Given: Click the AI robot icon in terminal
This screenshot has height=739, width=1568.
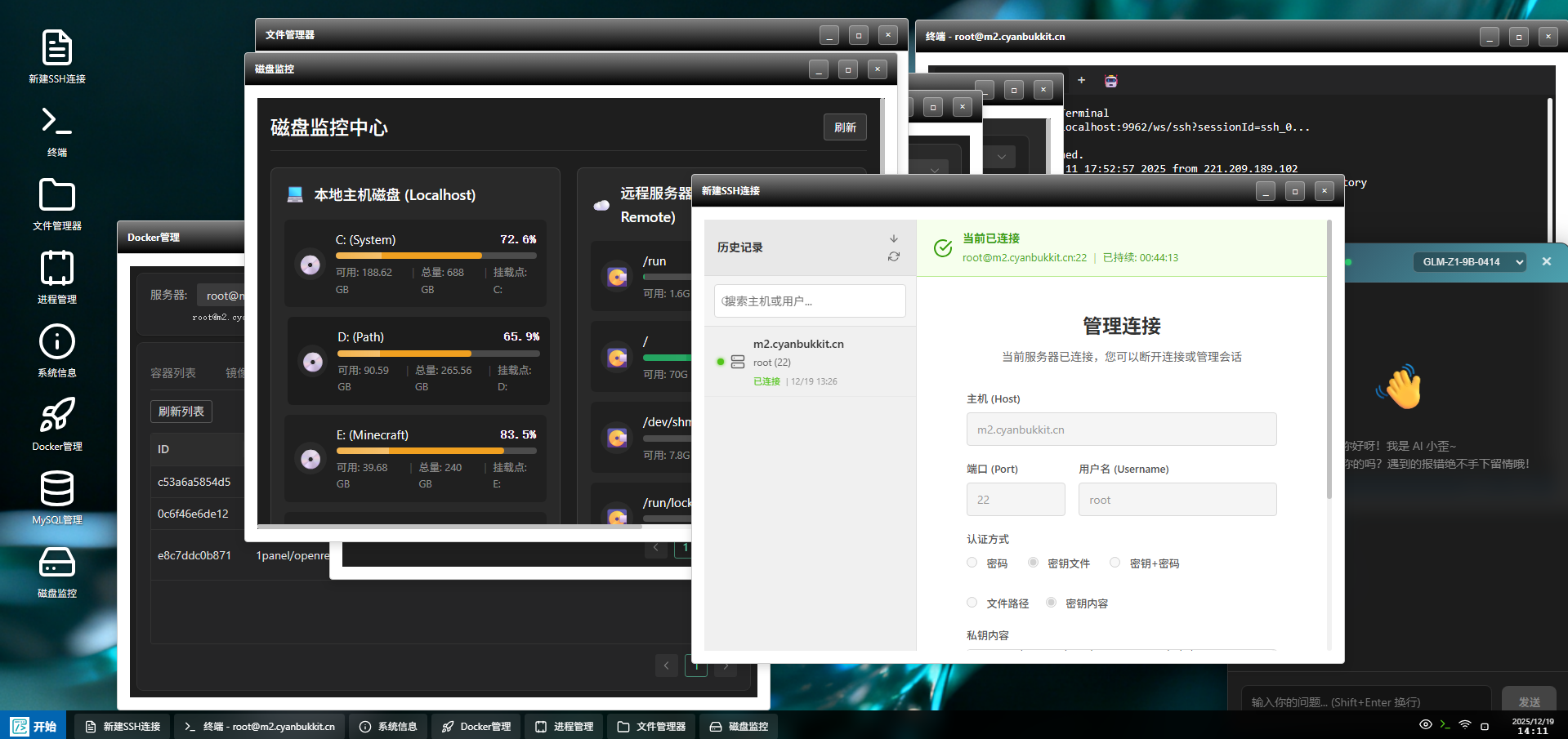Looking at the screenshot, I should [1110, 81].
